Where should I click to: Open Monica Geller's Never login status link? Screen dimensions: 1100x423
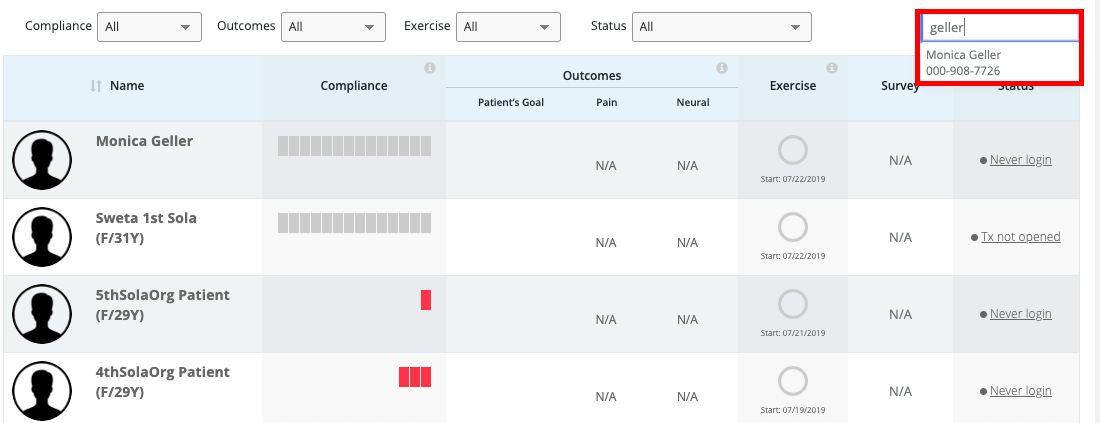click(1020, 160)
